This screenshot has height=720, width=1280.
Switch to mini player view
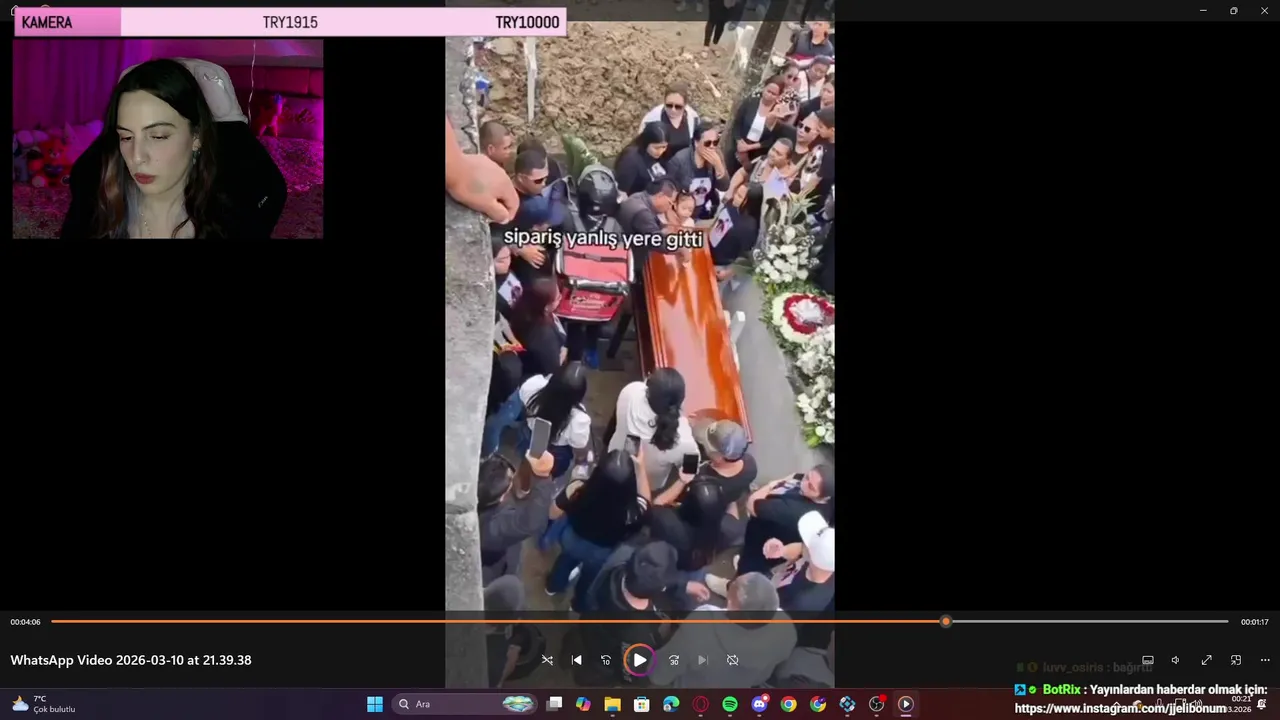pos(1236,660)
